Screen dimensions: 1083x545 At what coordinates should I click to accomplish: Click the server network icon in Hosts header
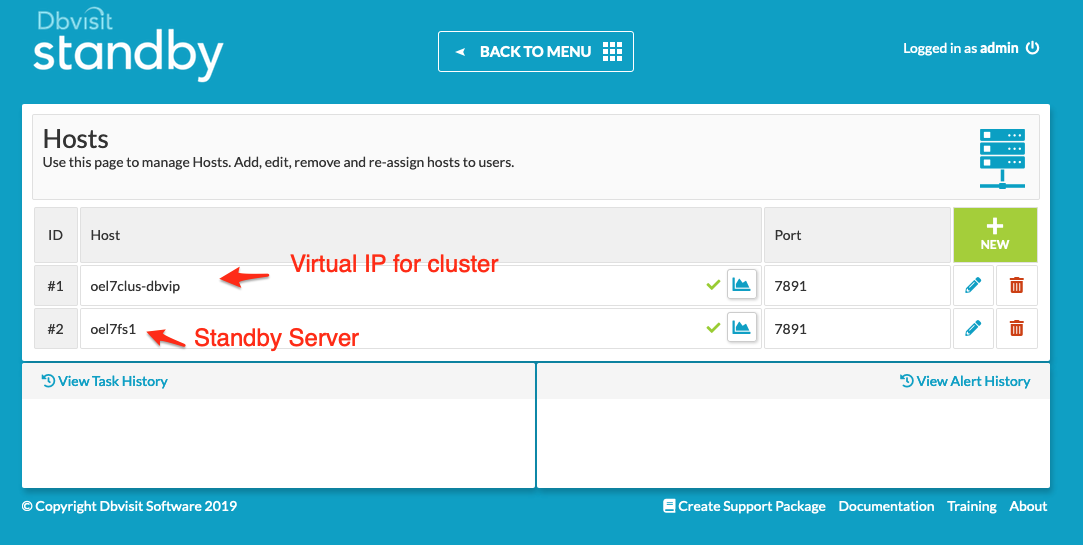(1001, 158)
